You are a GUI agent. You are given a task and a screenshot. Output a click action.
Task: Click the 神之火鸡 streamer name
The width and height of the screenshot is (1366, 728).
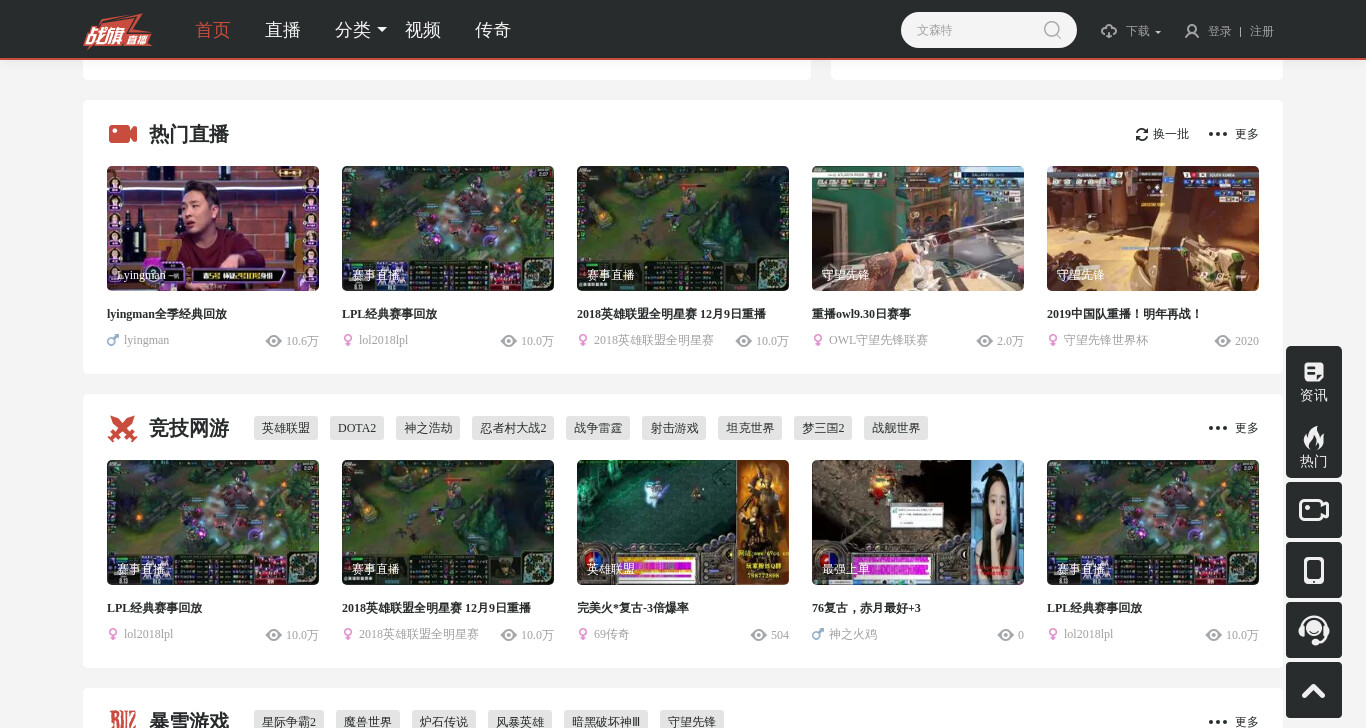coord(853,634)
